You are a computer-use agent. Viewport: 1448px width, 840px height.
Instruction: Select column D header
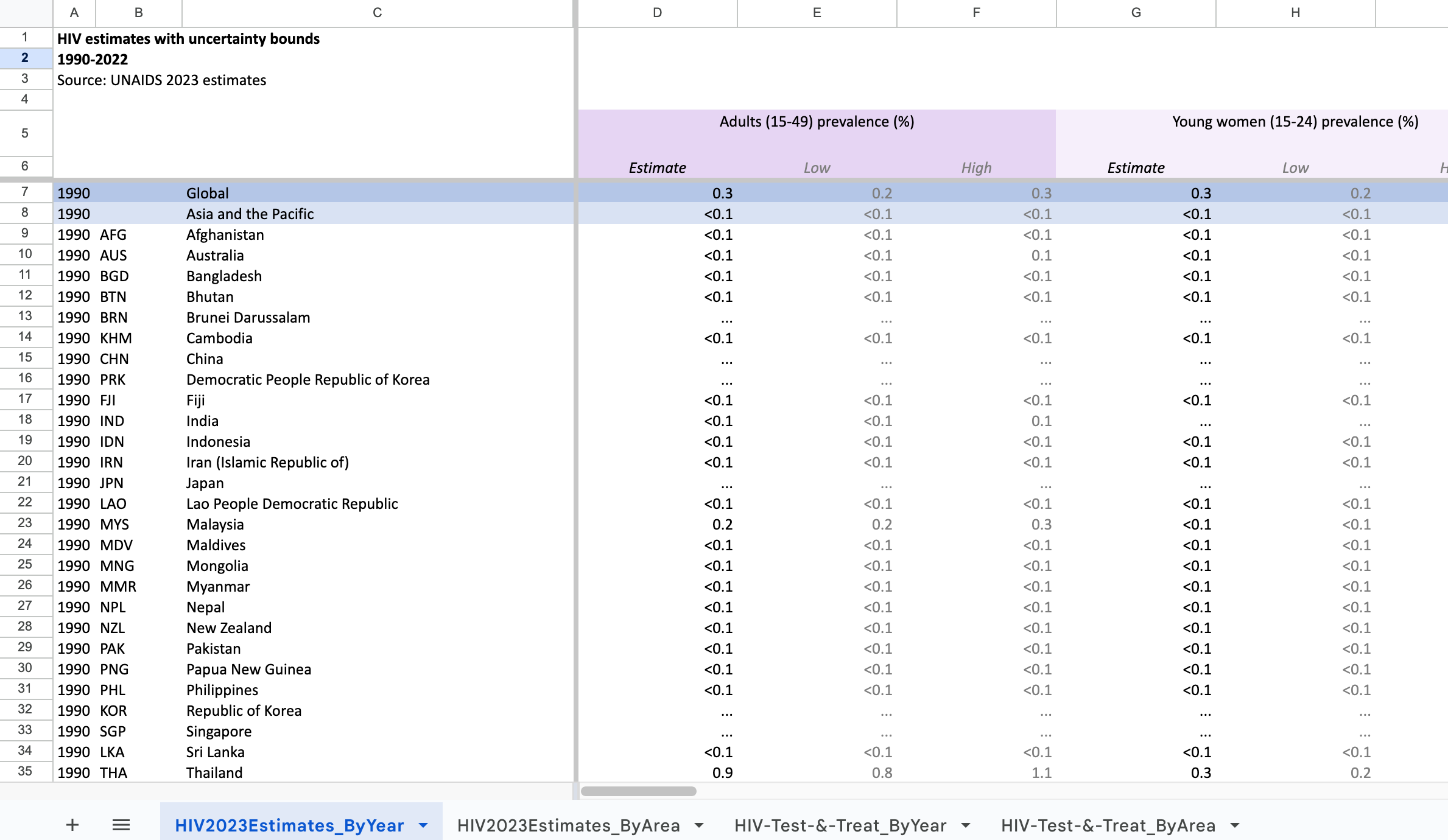pos(658,13)
